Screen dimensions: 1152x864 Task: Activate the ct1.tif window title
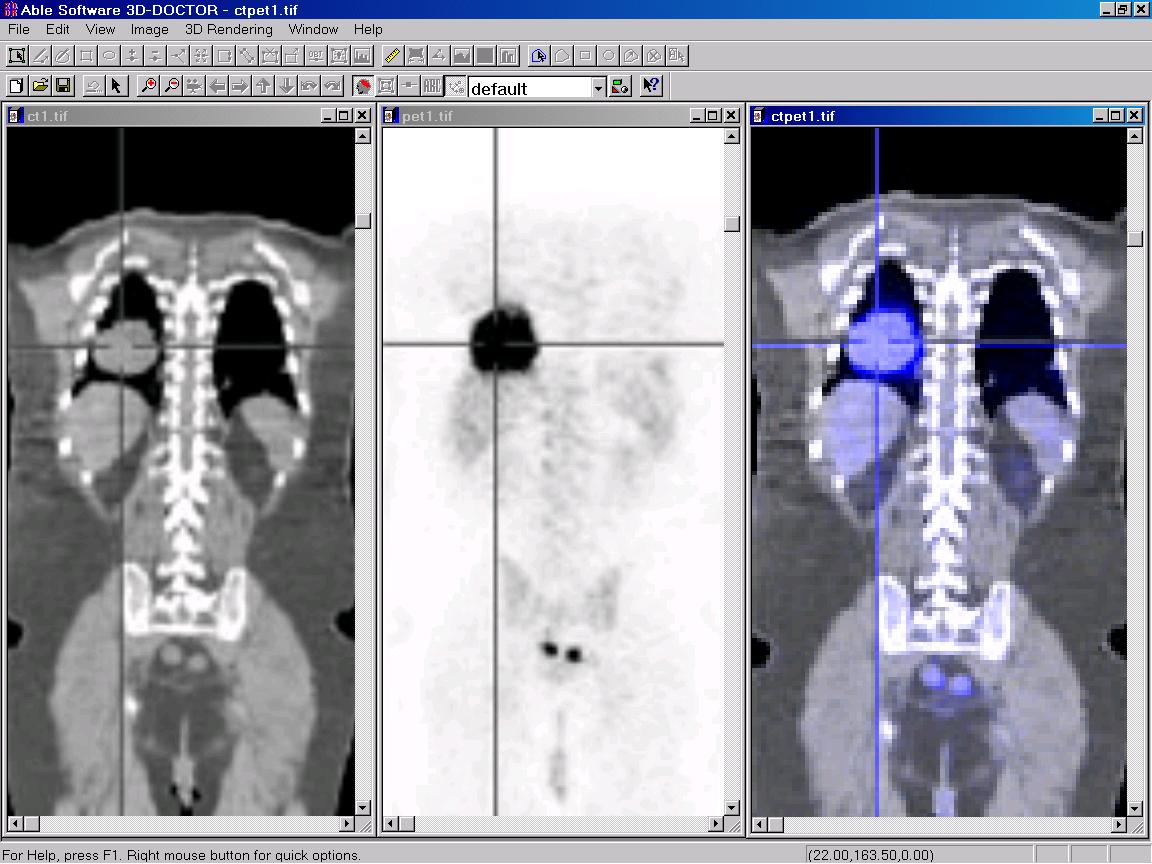click(47, 116)
